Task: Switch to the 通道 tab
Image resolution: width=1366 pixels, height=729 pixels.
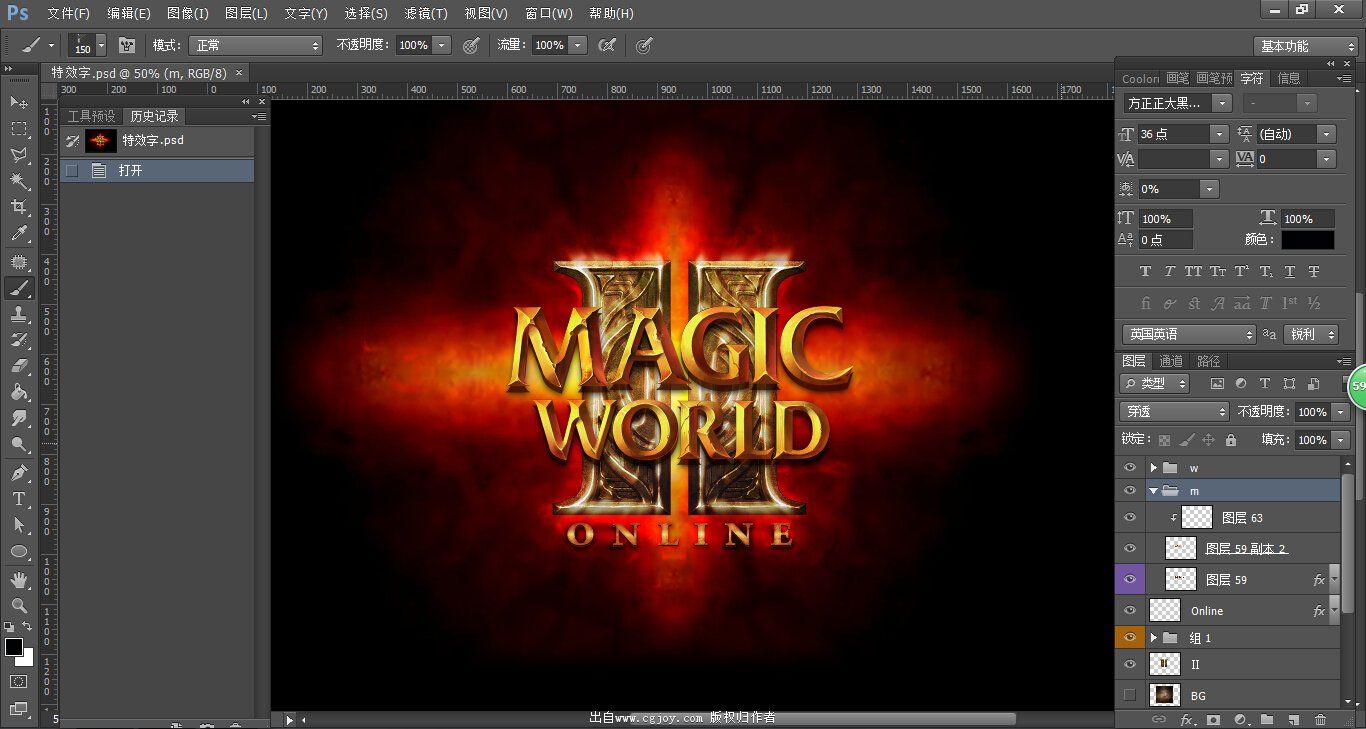Action: click(1171, 361)
